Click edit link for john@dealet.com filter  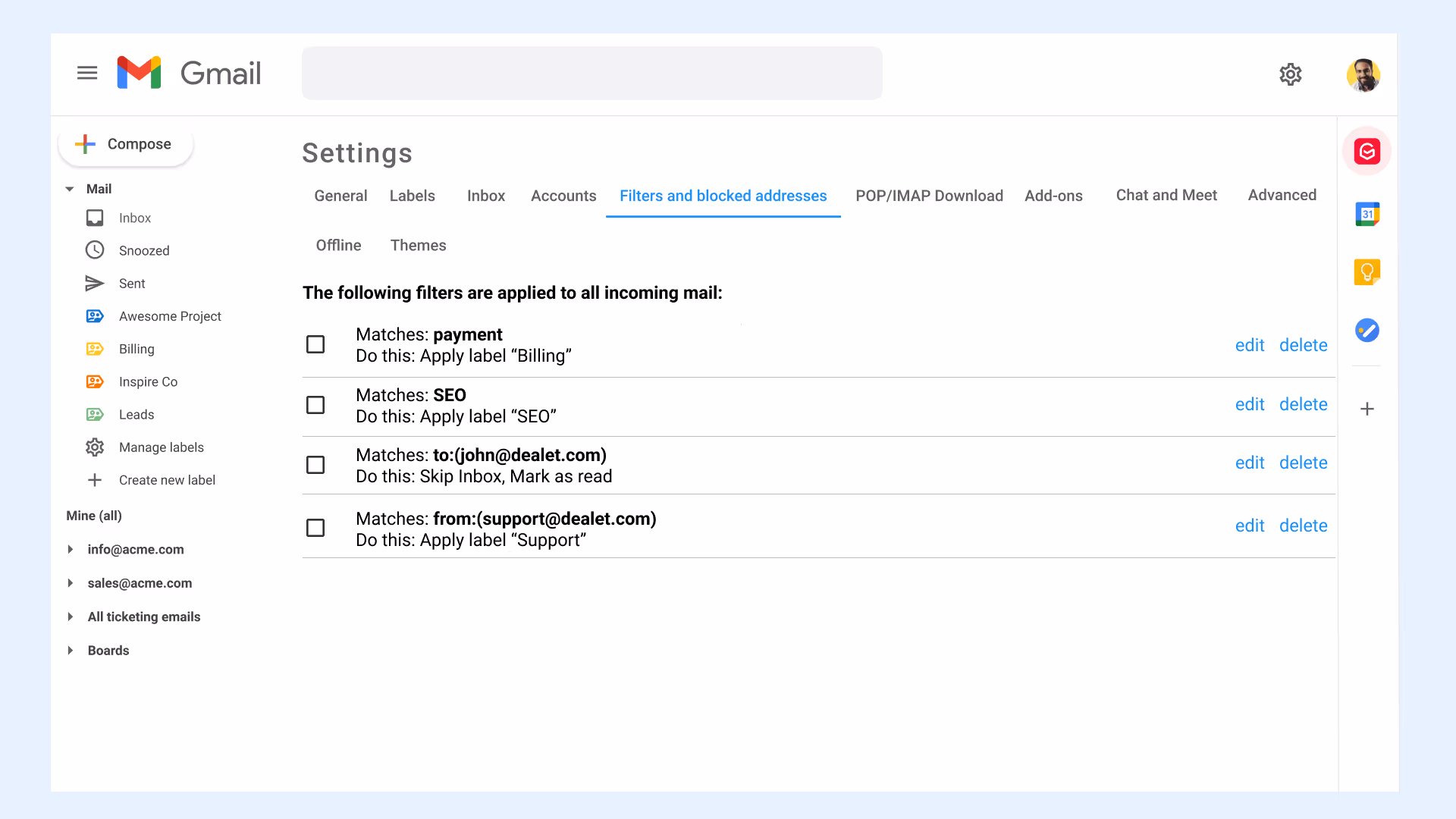click(x=1249, y=463)
